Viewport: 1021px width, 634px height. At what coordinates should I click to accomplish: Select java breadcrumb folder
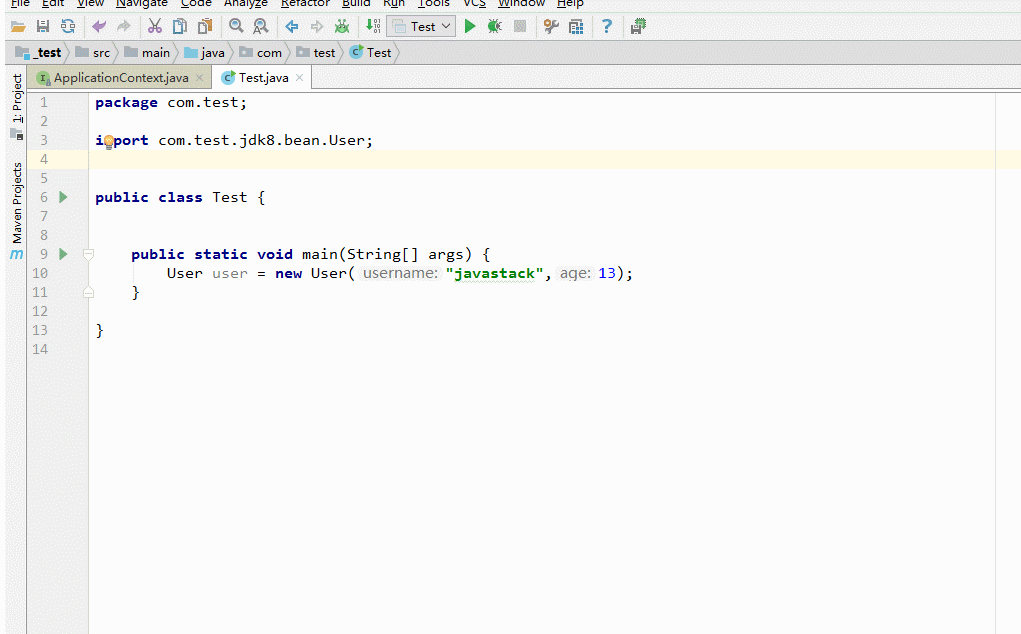pos(204,53)
